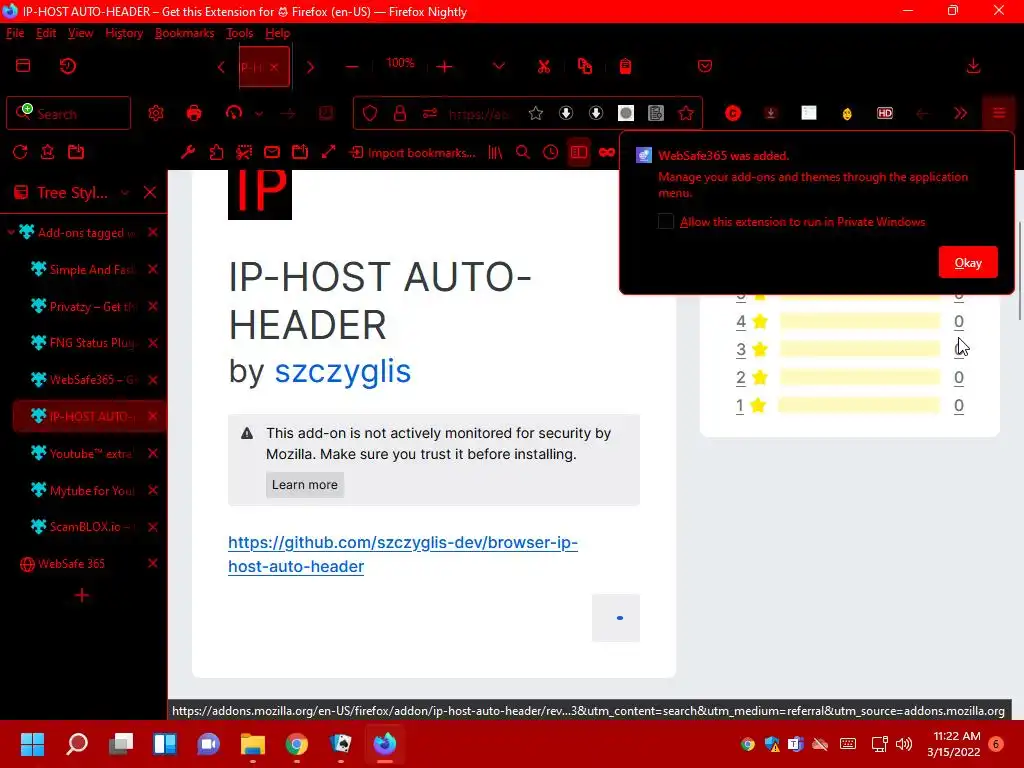Open the email link envelope icon
This screenshot has width=1024, height=768.
(272, 152)
